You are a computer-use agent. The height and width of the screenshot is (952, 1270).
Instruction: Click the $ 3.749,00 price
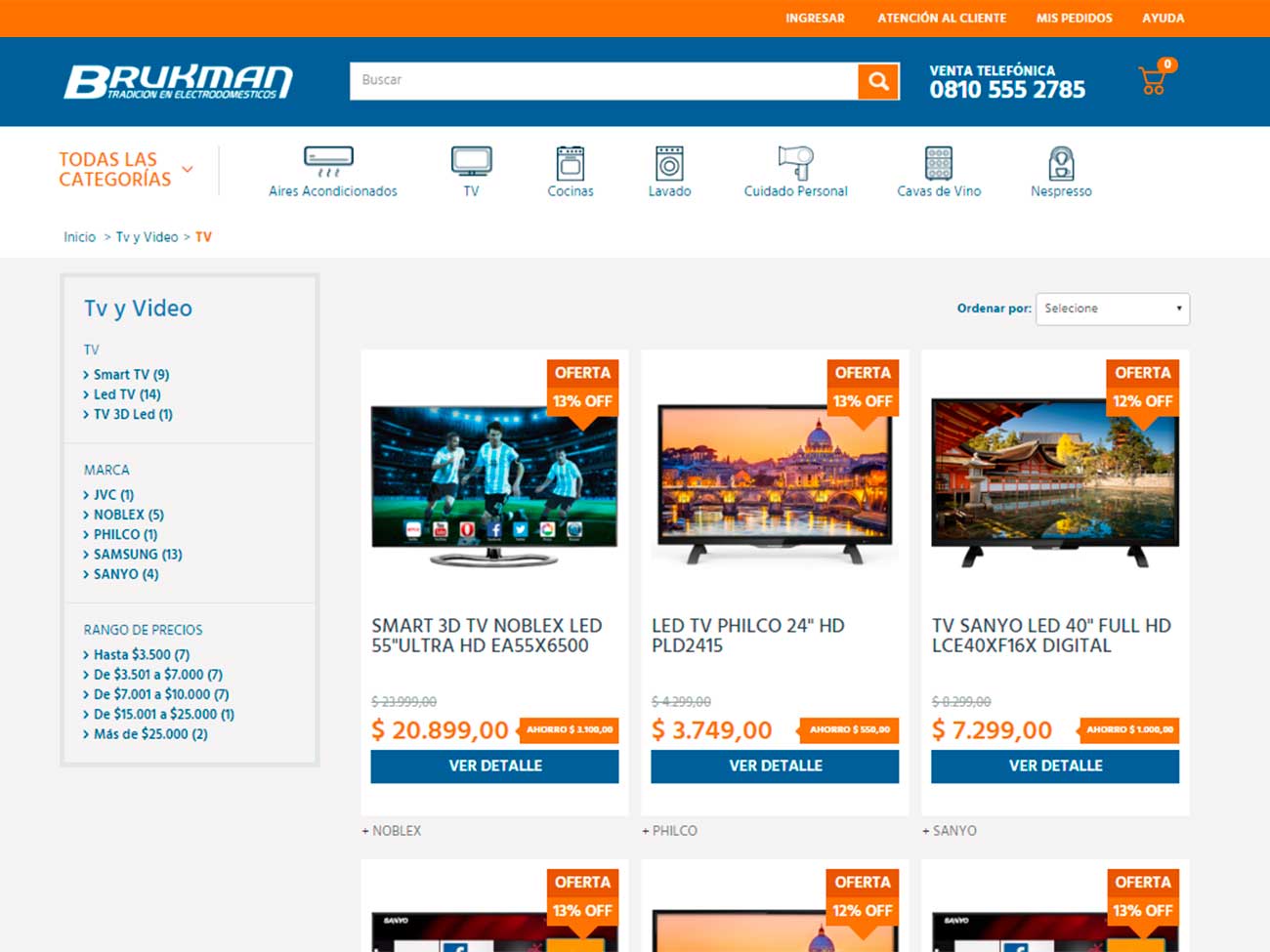pos(712,730)
